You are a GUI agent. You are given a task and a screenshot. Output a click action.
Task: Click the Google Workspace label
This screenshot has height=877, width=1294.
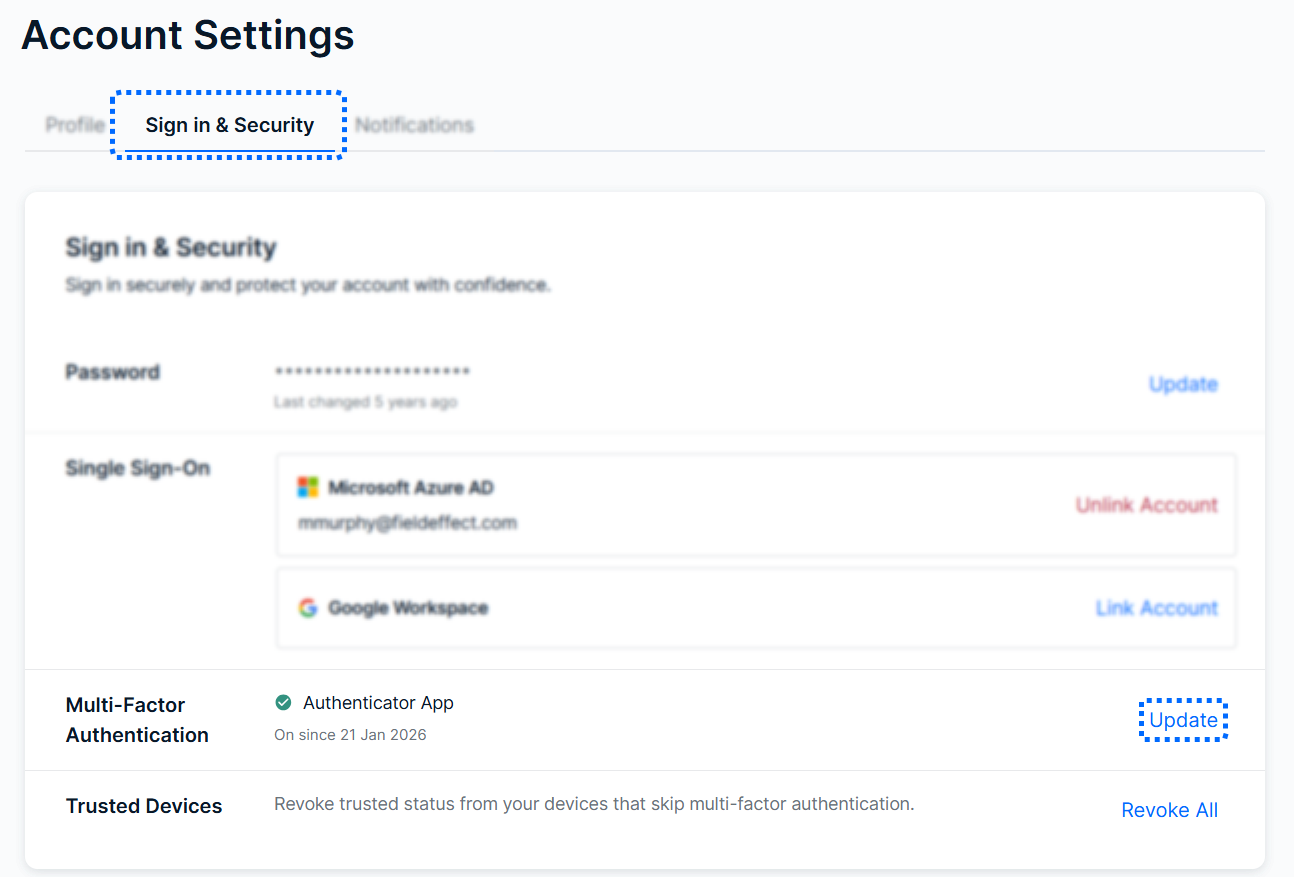(408, 608)
